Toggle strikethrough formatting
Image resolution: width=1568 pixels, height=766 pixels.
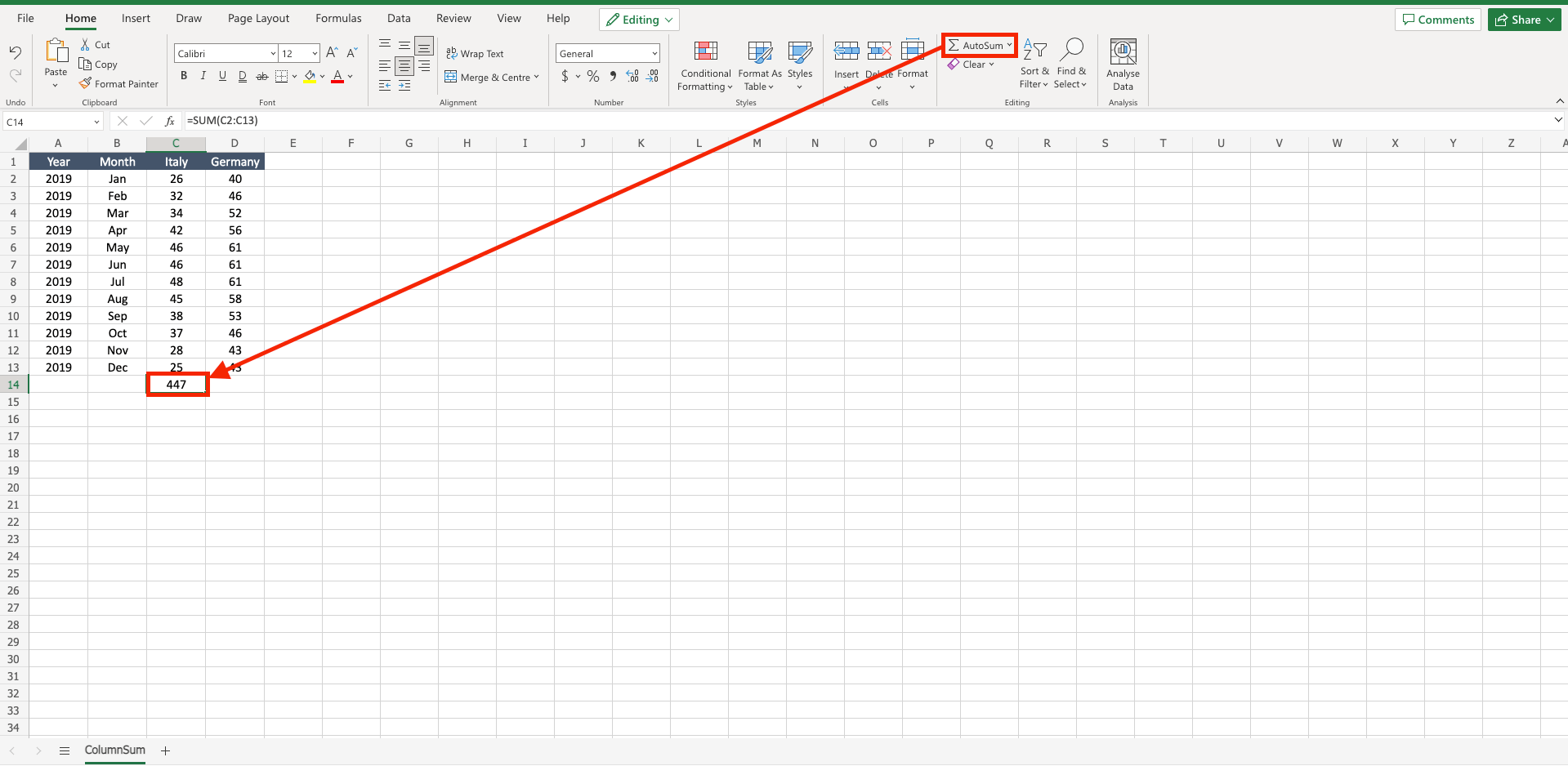pos(261,76)
